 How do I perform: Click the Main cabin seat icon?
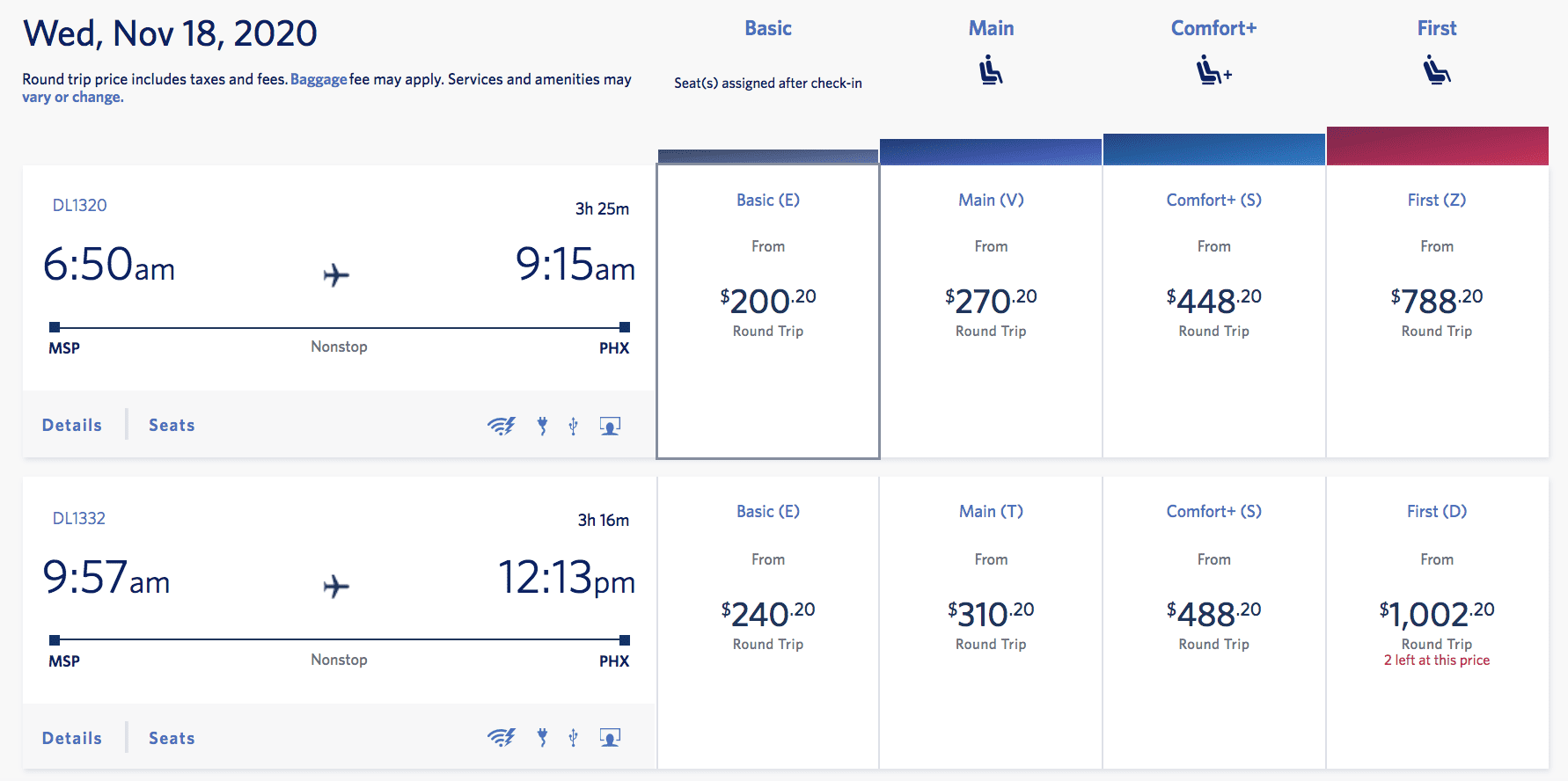click(991, 70)
